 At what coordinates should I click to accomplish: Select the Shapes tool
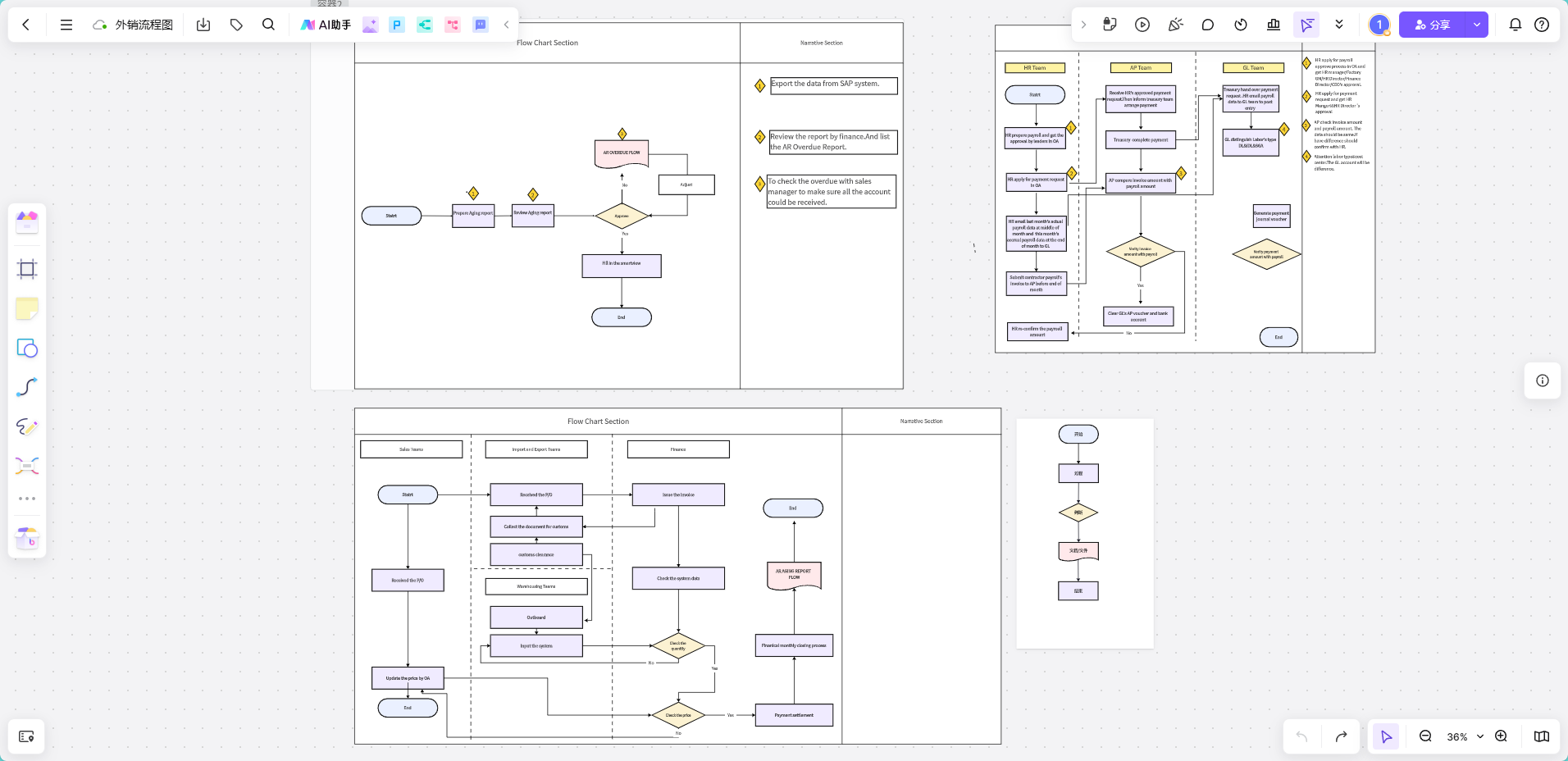pos(27,349)
